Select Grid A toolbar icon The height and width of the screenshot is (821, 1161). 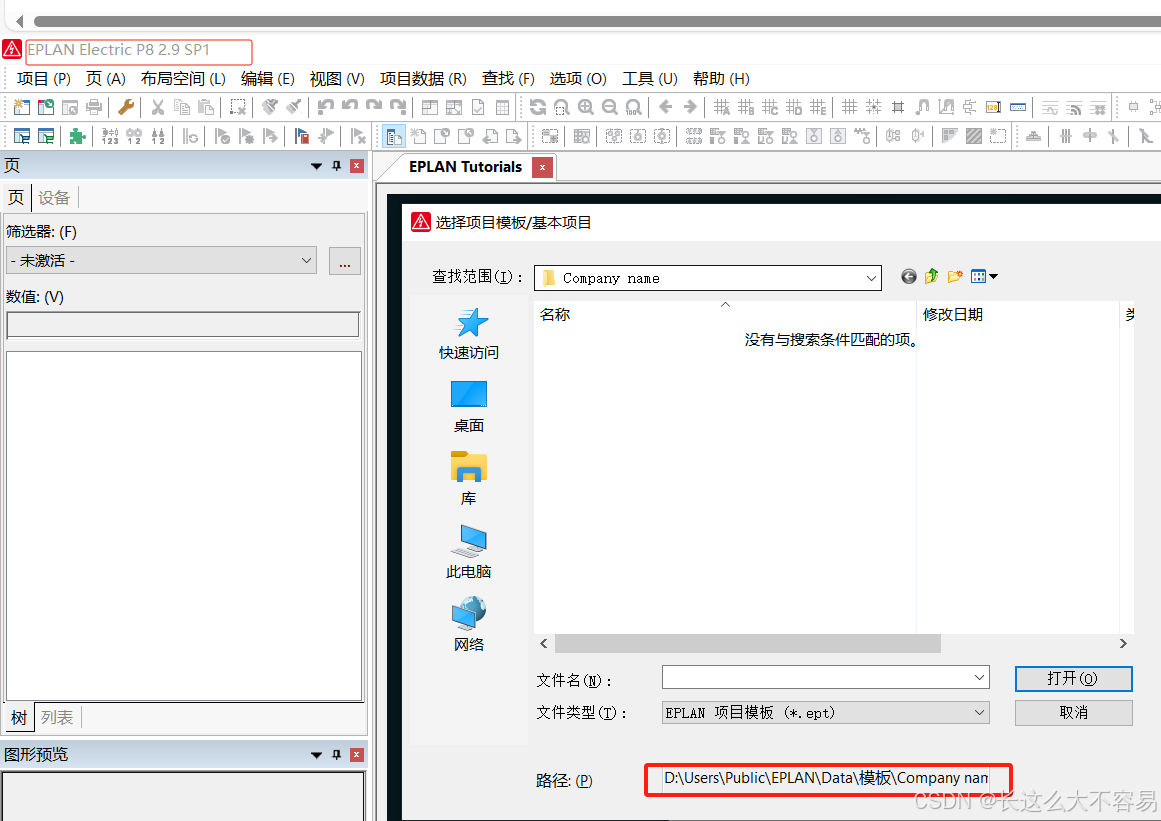(x=722, y=107)
